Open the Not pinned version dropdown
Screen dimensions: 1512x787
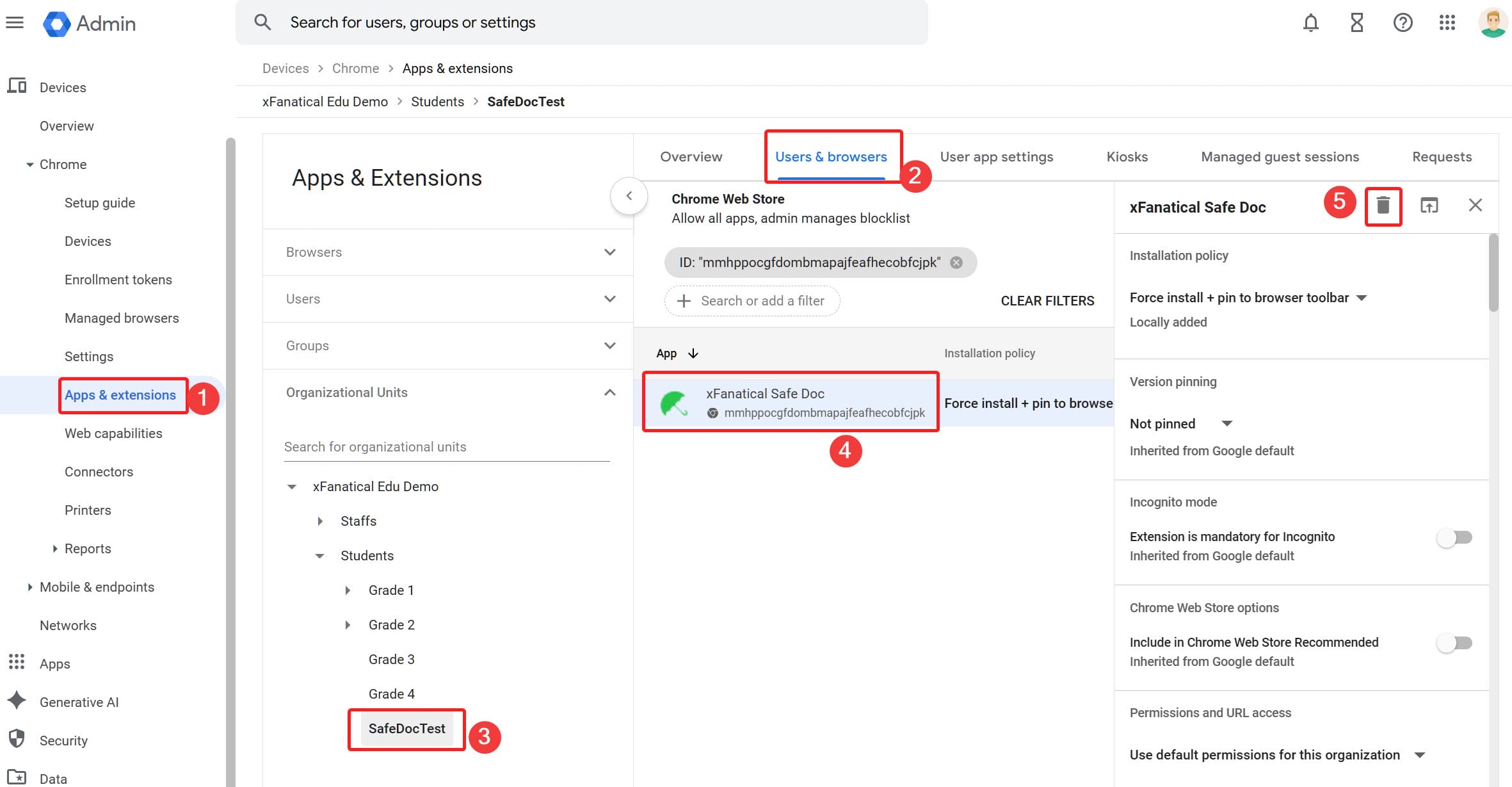click(x=1227, y=423)
